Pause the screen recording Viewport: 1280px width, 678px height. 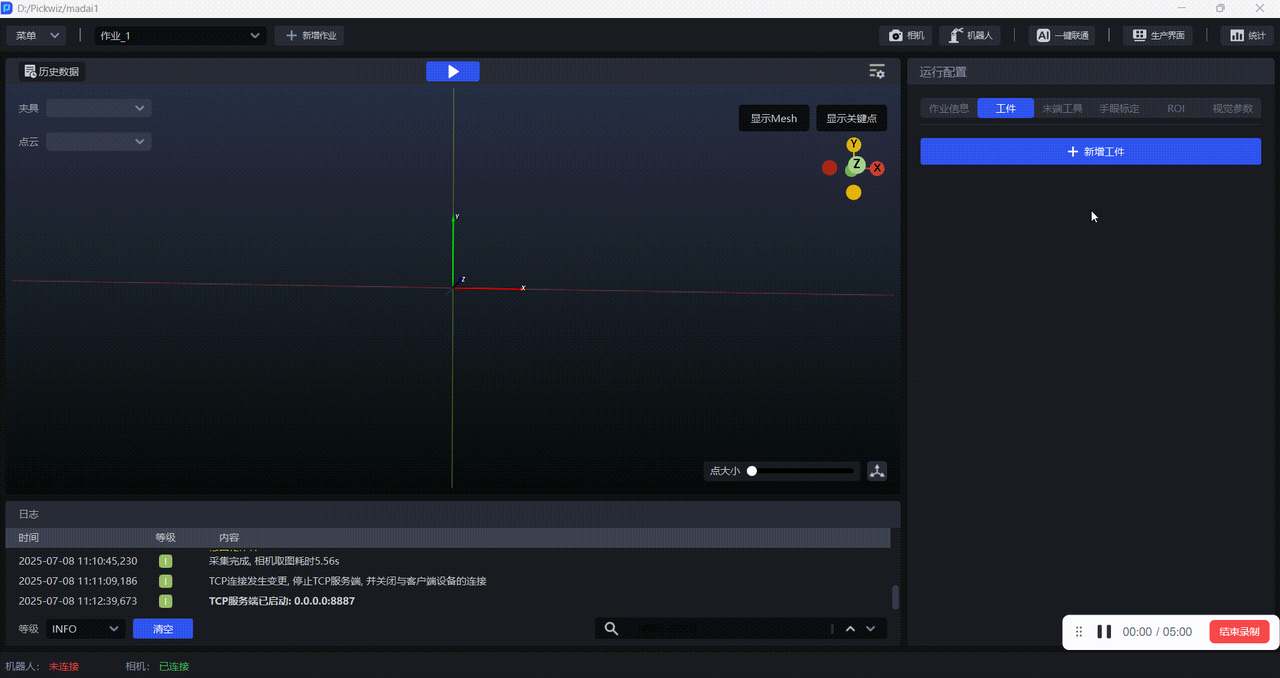click(1104, 632)
